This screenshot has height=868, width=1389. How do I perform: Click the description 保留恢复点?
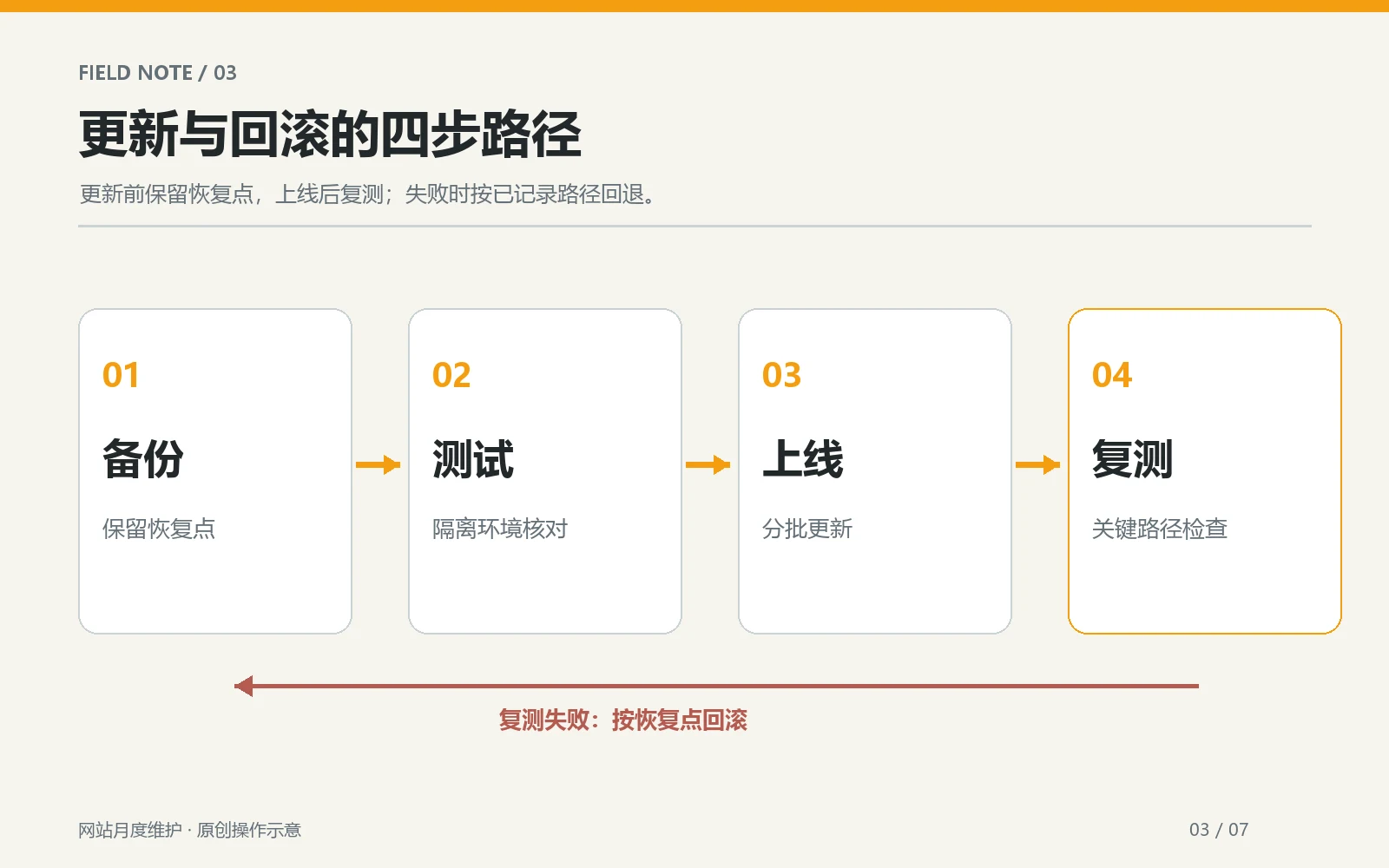point(159,529)
